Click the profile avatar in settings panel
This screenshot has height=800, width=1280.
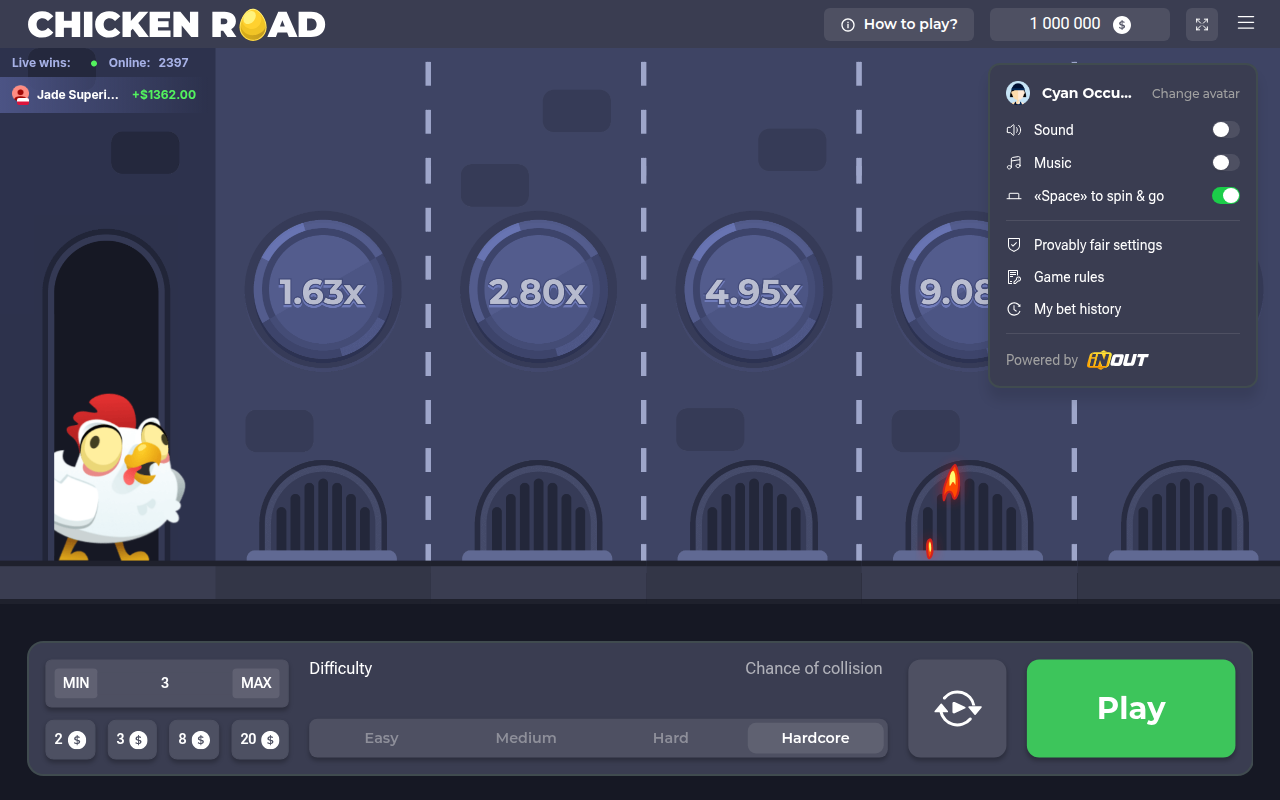pos(1018,93)
